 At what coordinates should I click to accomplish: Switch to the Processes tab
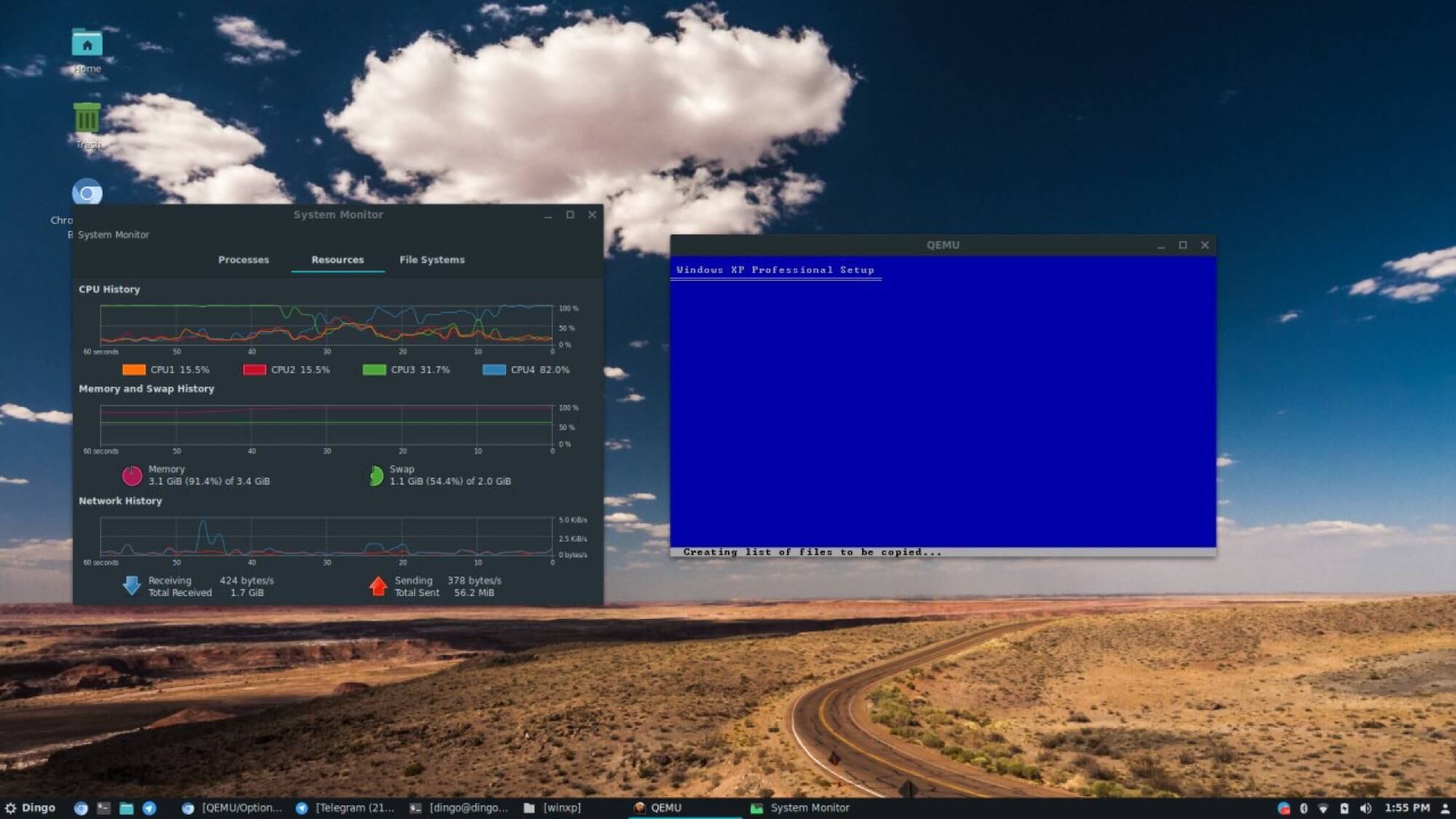click(243, 260)
